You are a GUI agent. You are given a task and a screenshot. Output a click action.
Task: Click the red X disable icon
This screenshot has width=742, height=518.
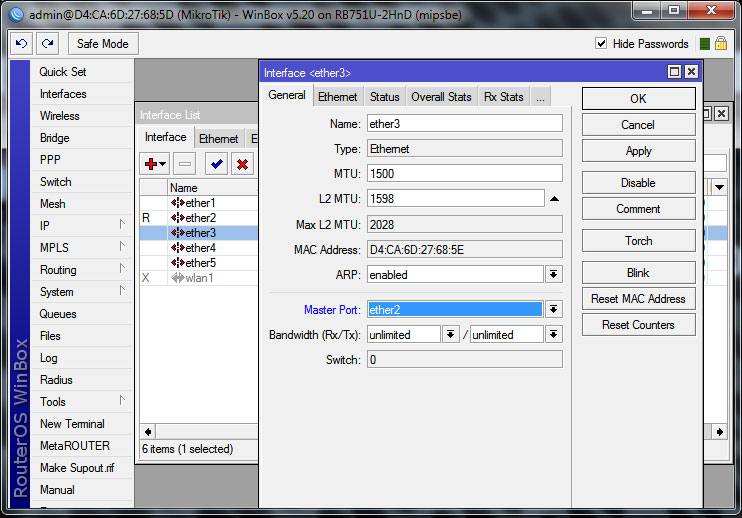(242, 164)
